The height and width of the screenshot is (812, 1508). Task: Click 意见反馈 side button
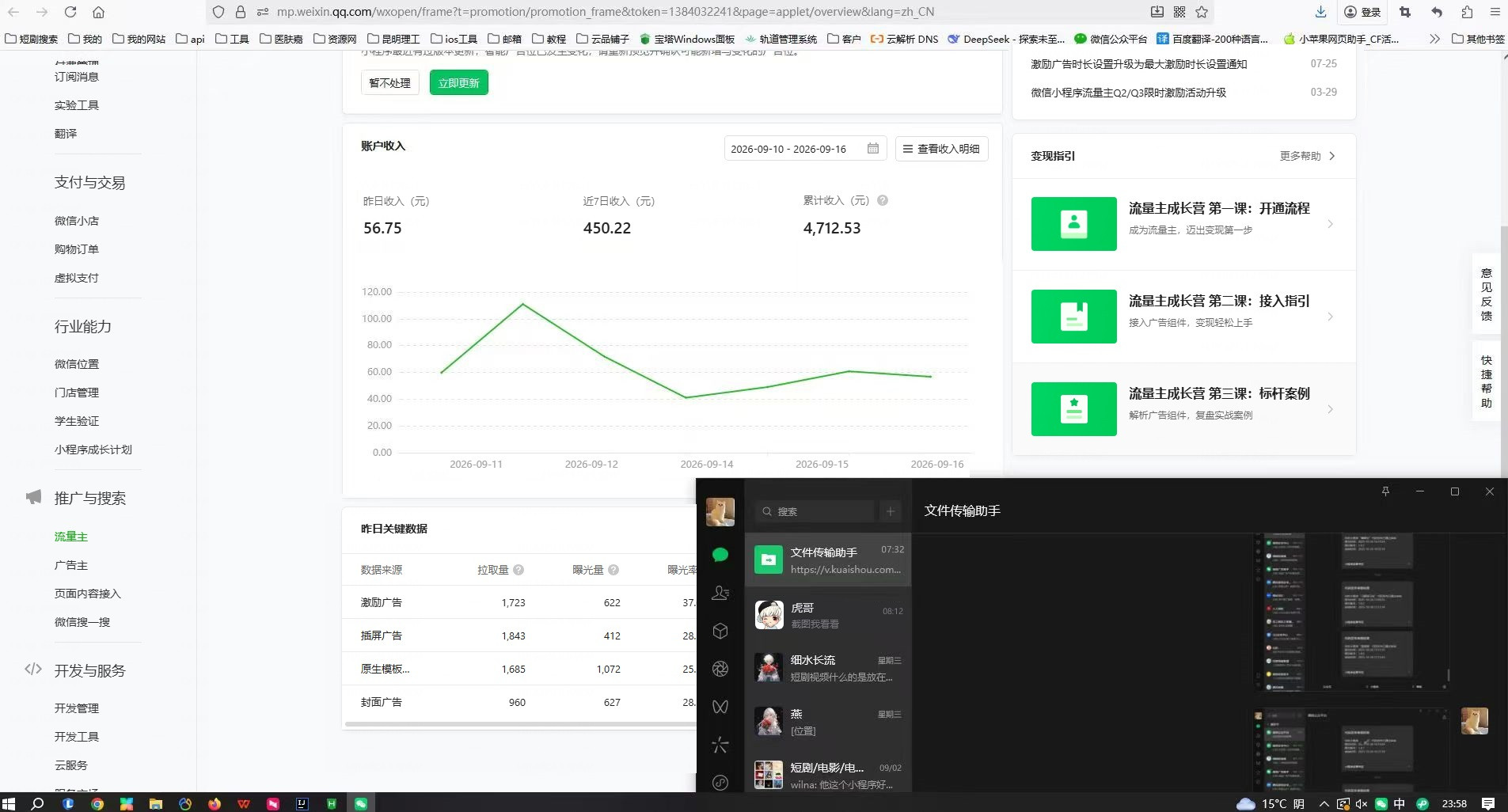click(1487, 294)
